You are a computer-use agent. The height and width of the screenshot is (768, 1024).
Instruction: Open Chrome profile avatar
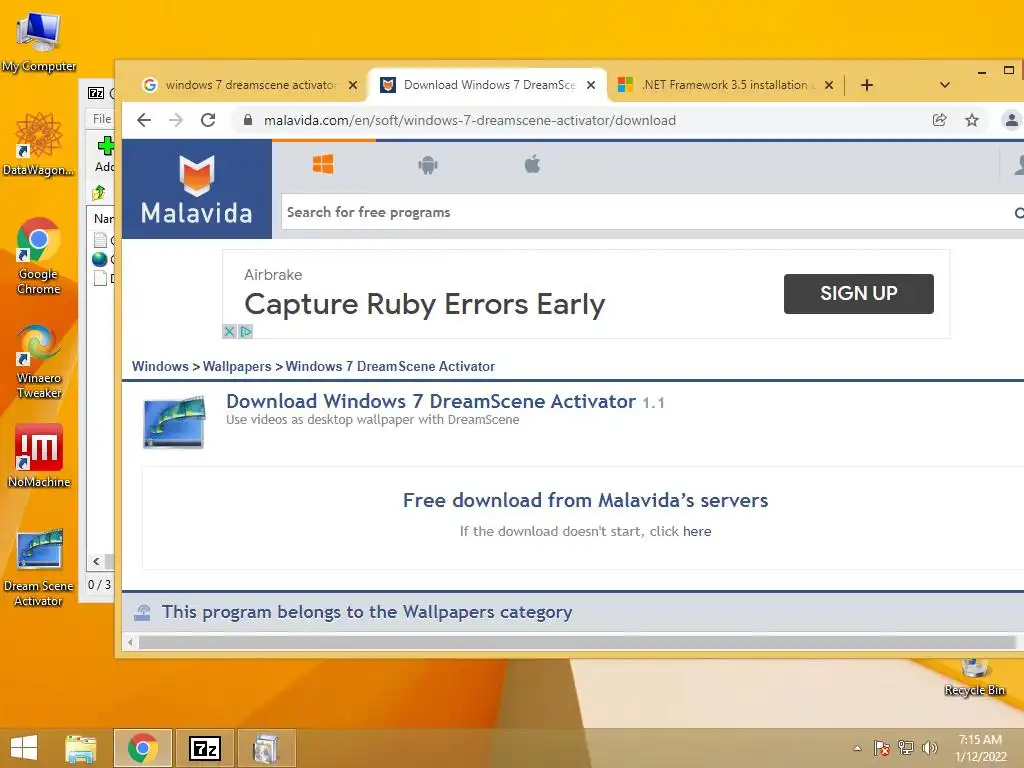coord(1011,120)
